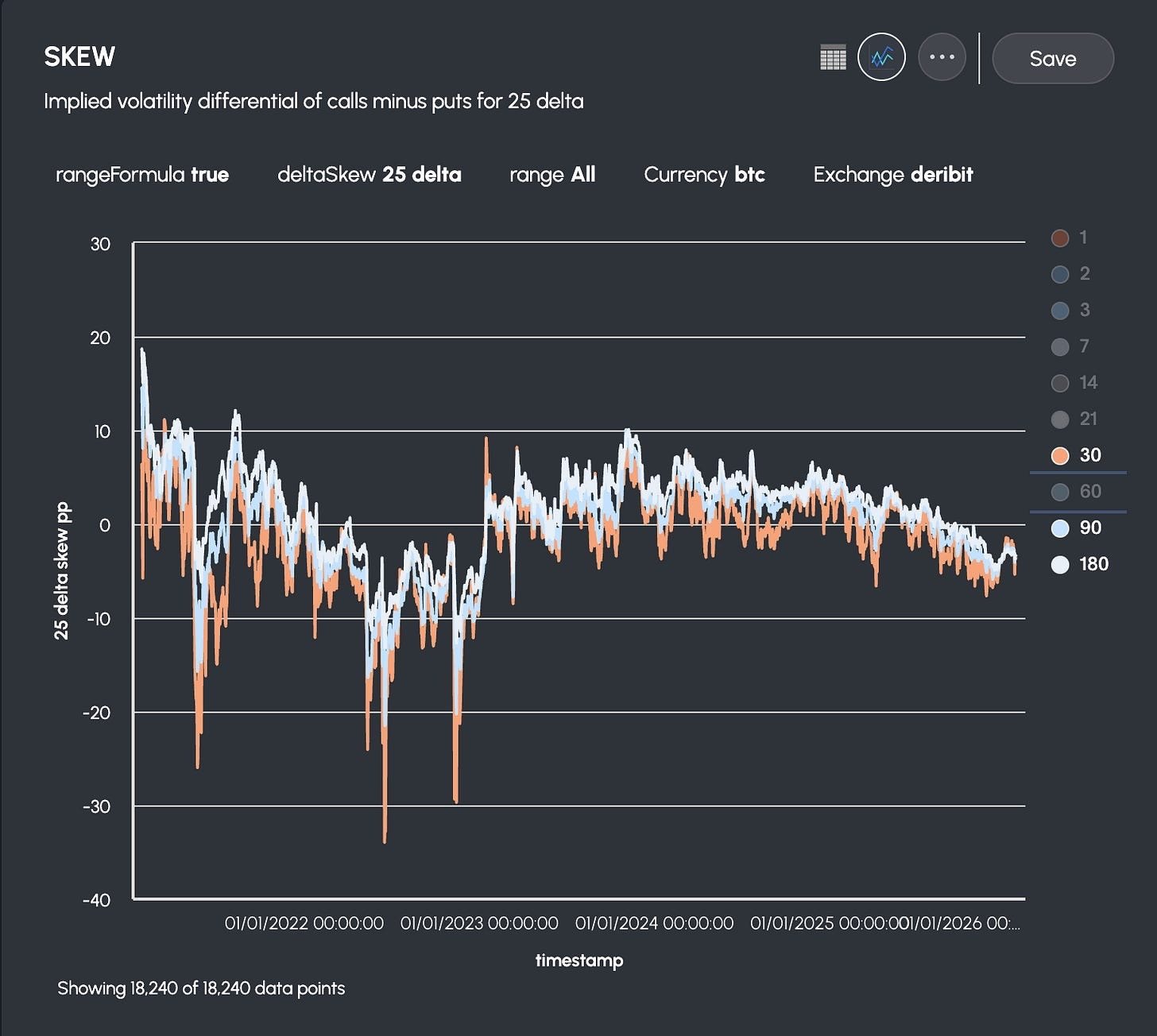The height and width of the screenshot is (1036, 1157).
Task: Click the 1-day series legend dot
Action: 1058,238
